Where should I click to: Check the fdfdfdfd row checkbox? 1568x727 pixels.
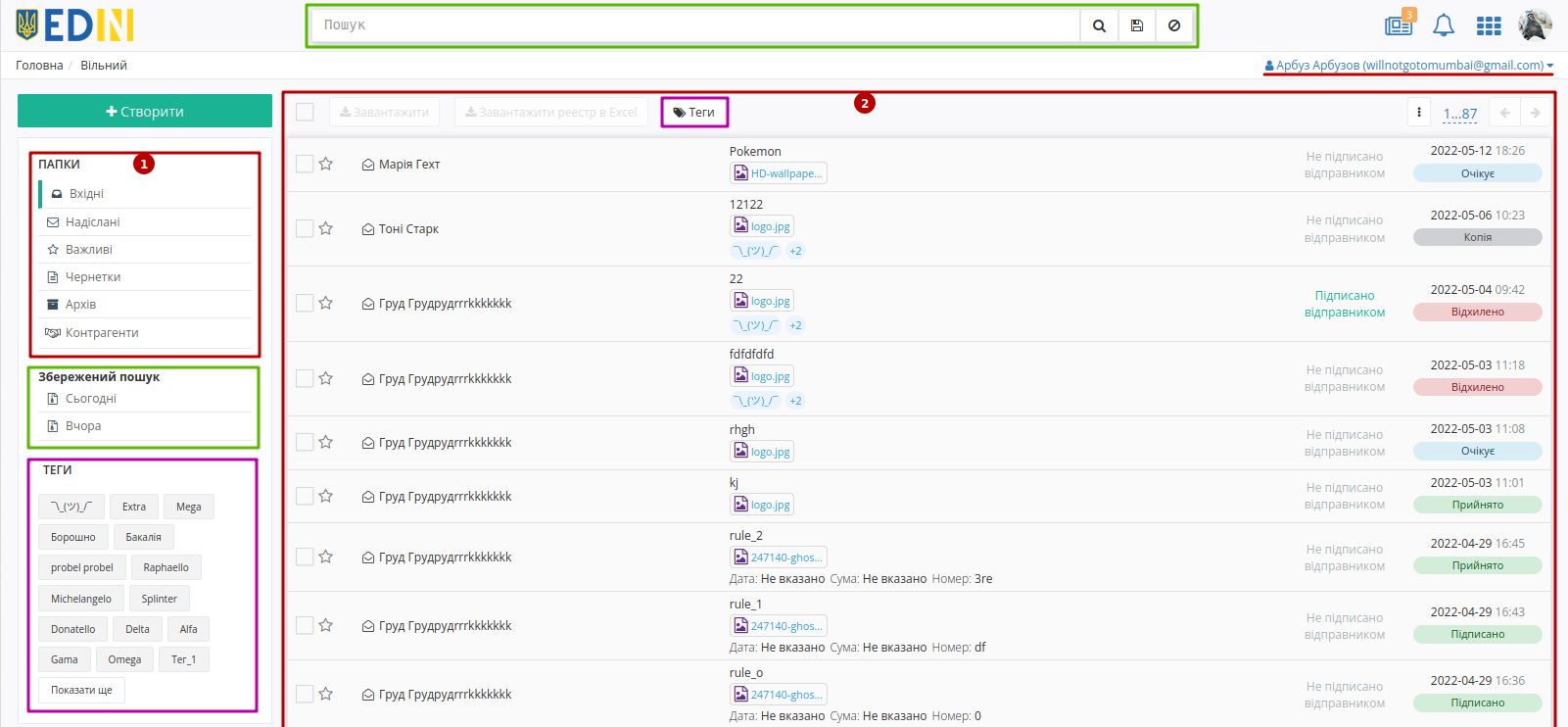click(x=305, y=378)
